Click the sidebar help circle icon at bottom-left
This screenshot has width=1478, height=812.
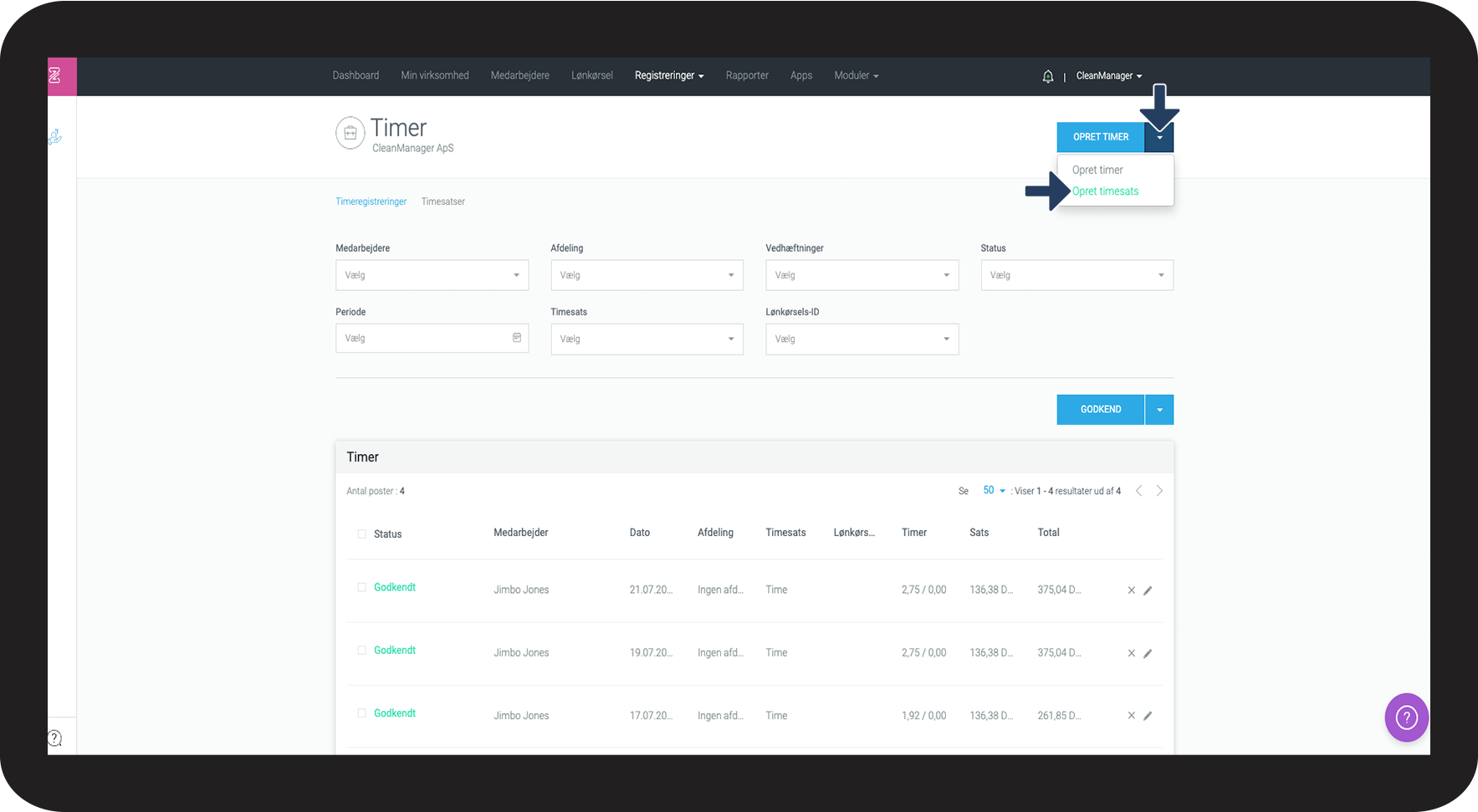[x=55, y=738]
